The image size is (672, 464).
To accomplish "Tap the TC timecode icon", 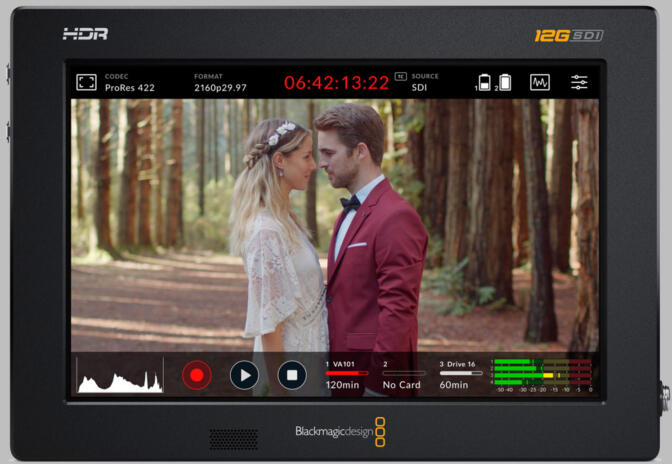I will click(x=400, y=76).
